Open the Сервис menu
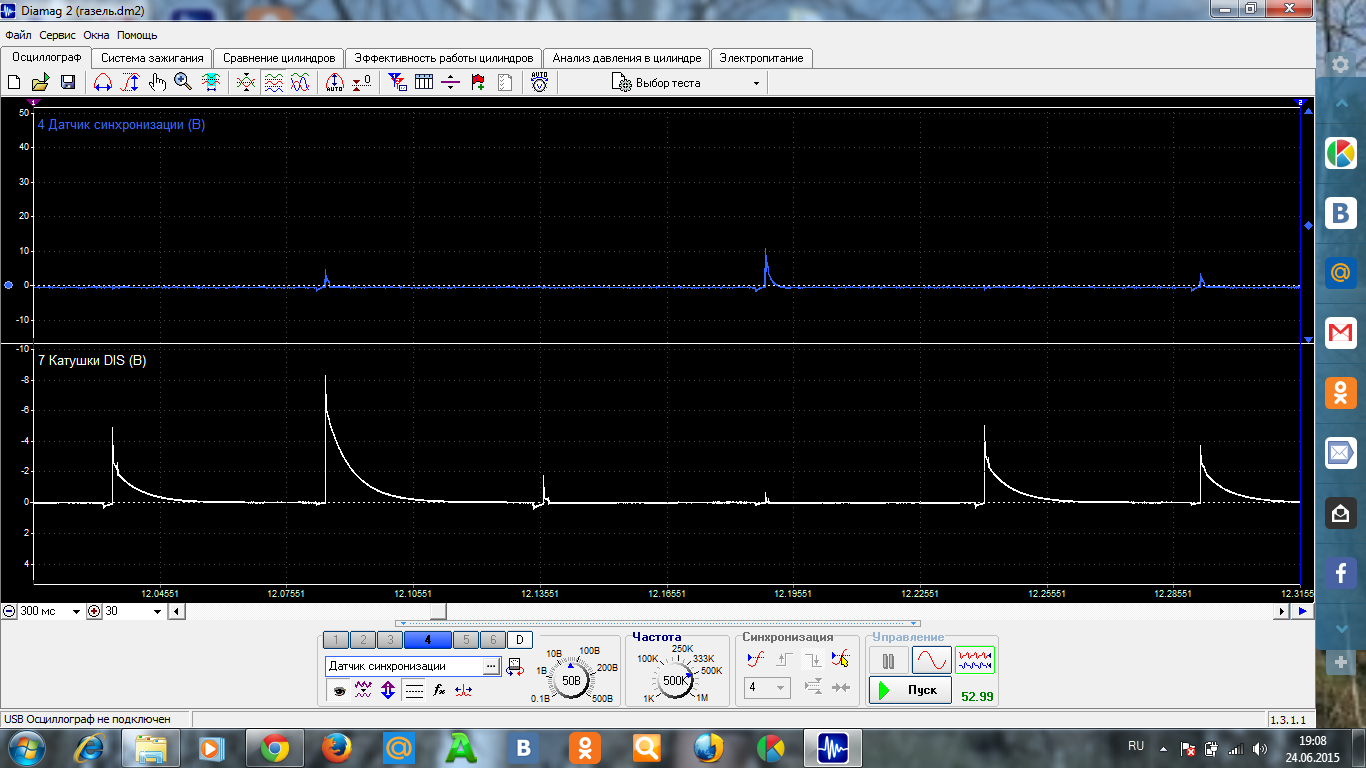1366x768 pixels. [58, 35]
